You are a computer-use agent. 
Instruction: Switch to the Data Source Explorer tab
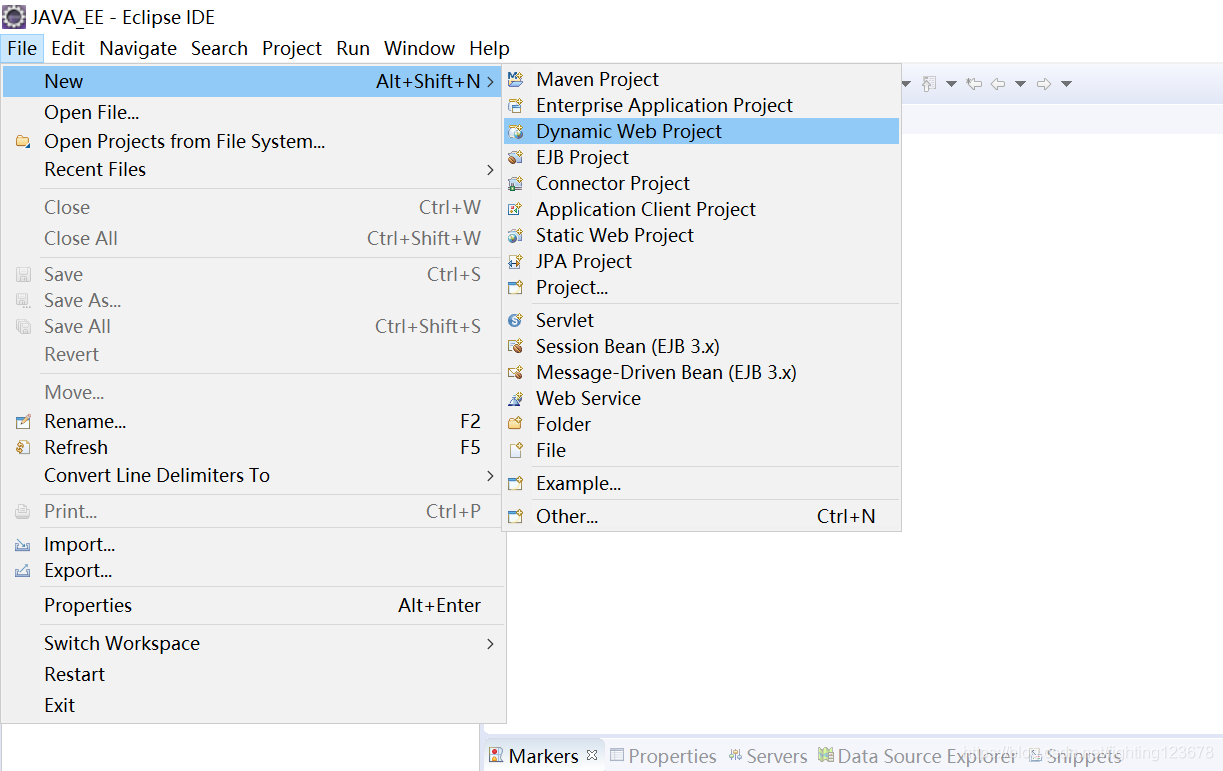[x=917, y=756]
